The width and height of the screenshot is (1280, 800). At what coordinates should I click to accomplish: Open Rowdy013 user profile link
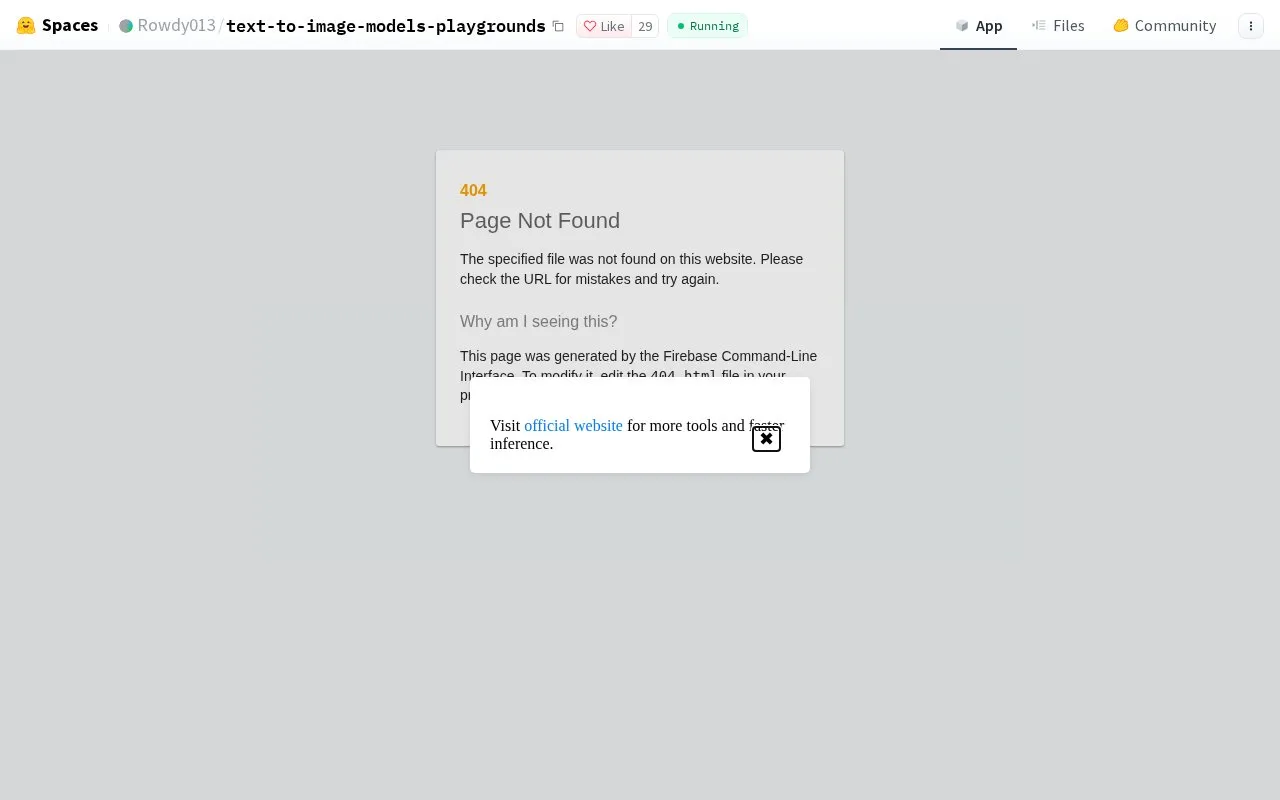[176, 25]
